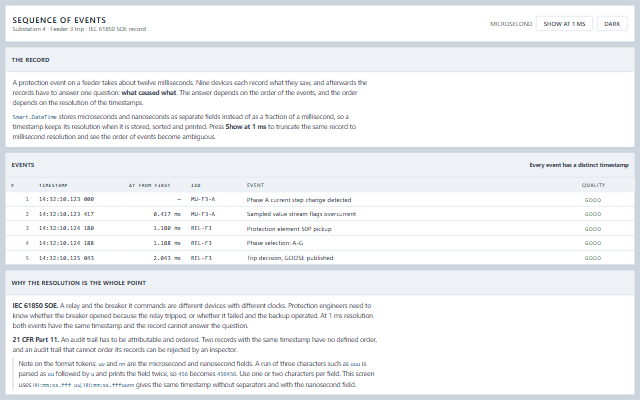This screenshot has width=640, height=400.
Task: Select 'Phase selection: A-G' event
Action: [x=275, y=243]
